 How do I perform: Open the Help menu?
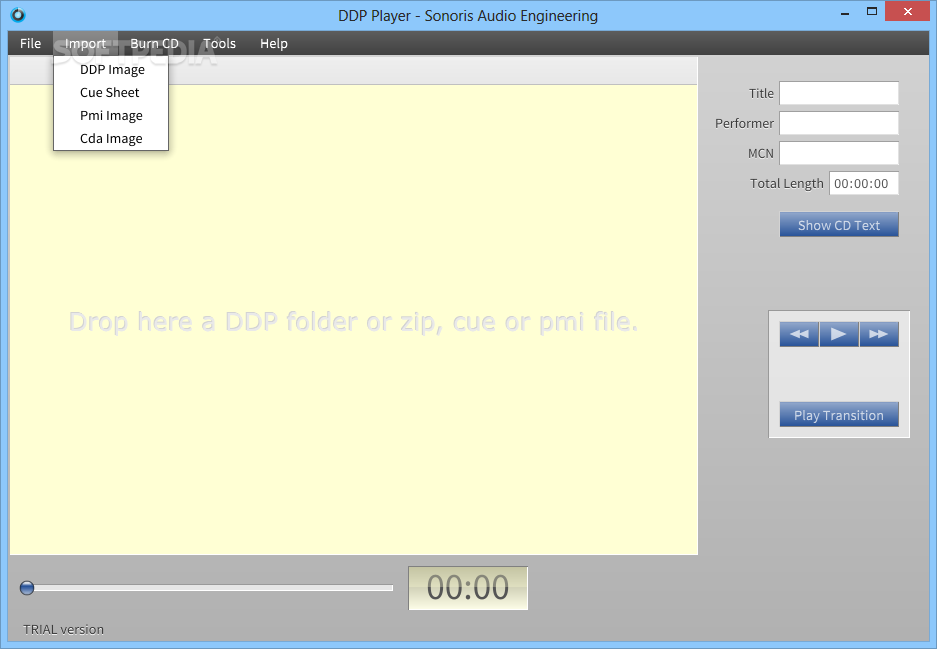(274, 44)
